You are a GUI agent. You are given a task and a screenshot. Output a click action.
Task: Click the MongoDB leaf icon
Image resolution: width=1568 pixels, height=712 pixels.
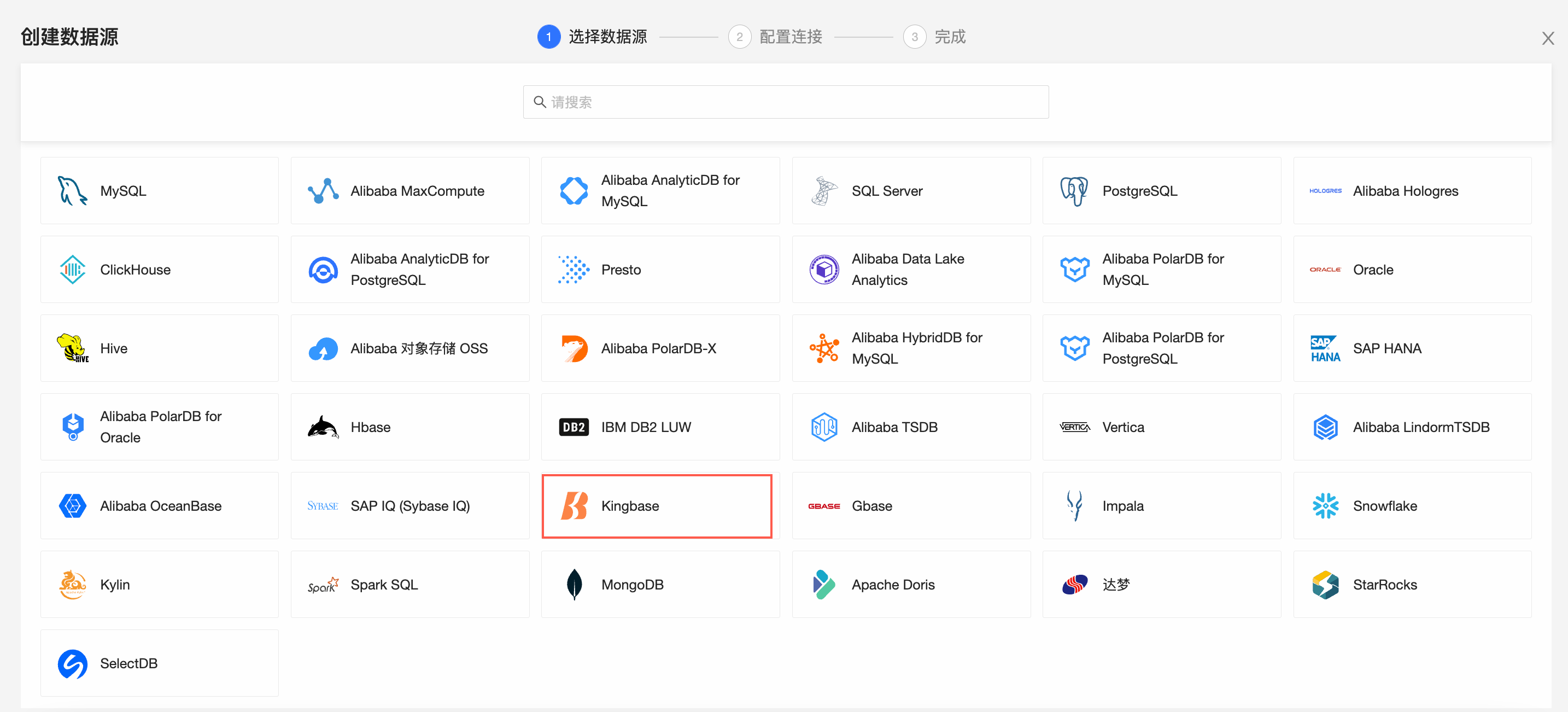[x=574, y=584]
